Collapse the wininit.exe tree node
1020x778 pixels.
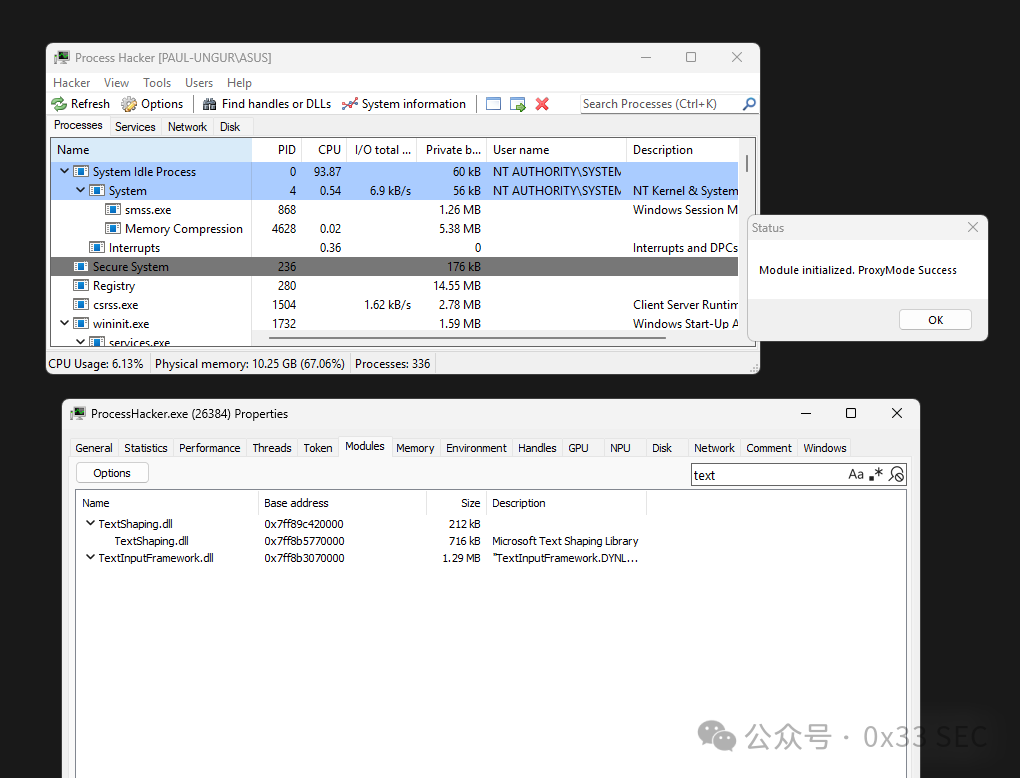pyautogui.click(x=64, y=323)
